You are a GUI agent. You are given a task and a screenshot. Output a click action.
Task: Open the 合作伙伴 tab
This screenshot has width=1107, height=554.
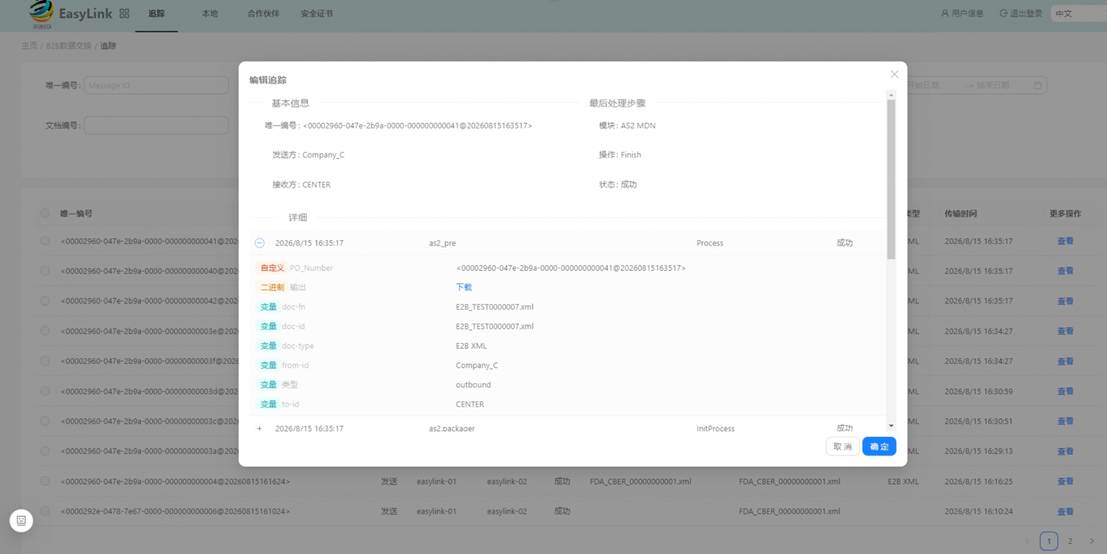point(263,13)
